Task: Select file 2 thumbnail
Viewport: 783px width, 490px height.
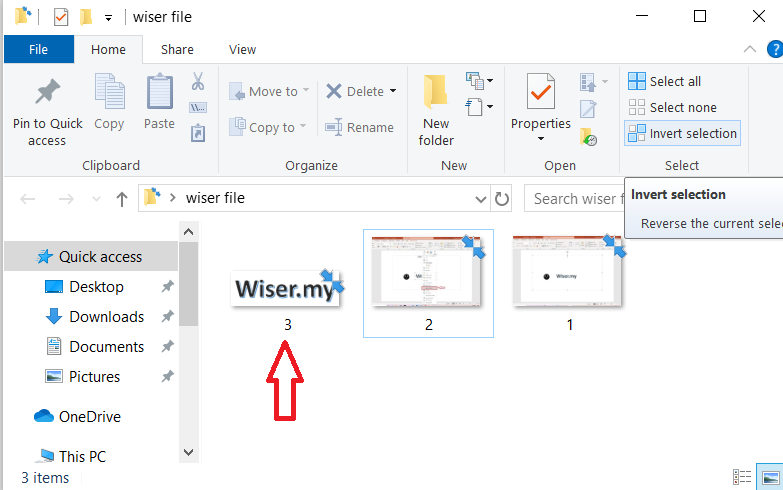Action: point(428,283)
